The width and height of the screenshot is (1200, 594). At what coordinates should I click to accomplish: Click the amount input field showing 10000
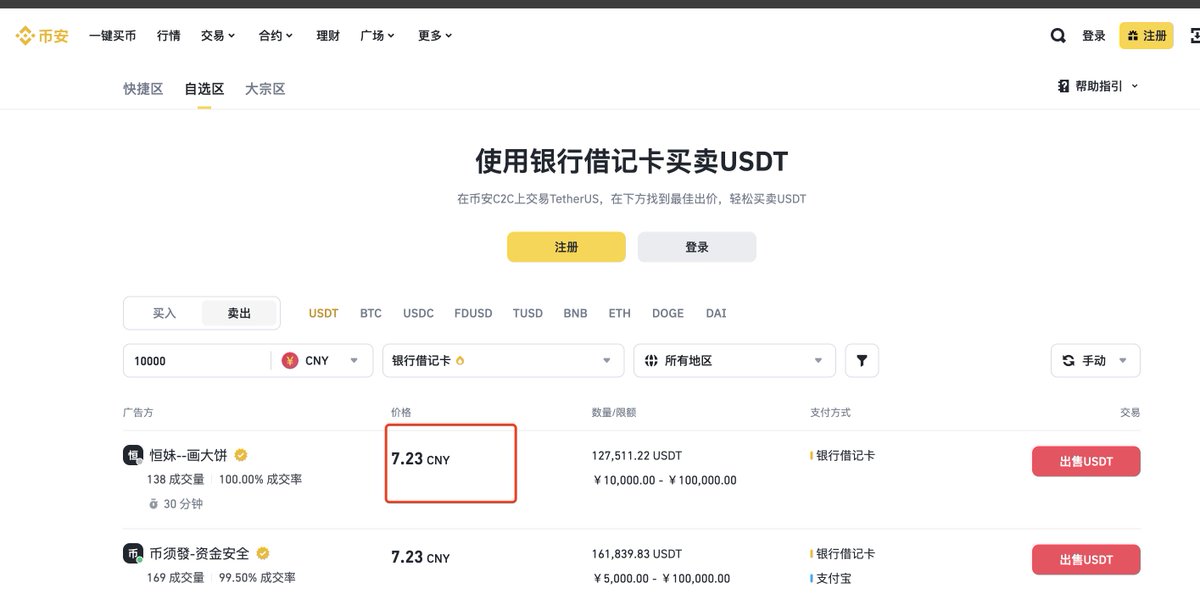pyautogui.click(x=197, y=360)
